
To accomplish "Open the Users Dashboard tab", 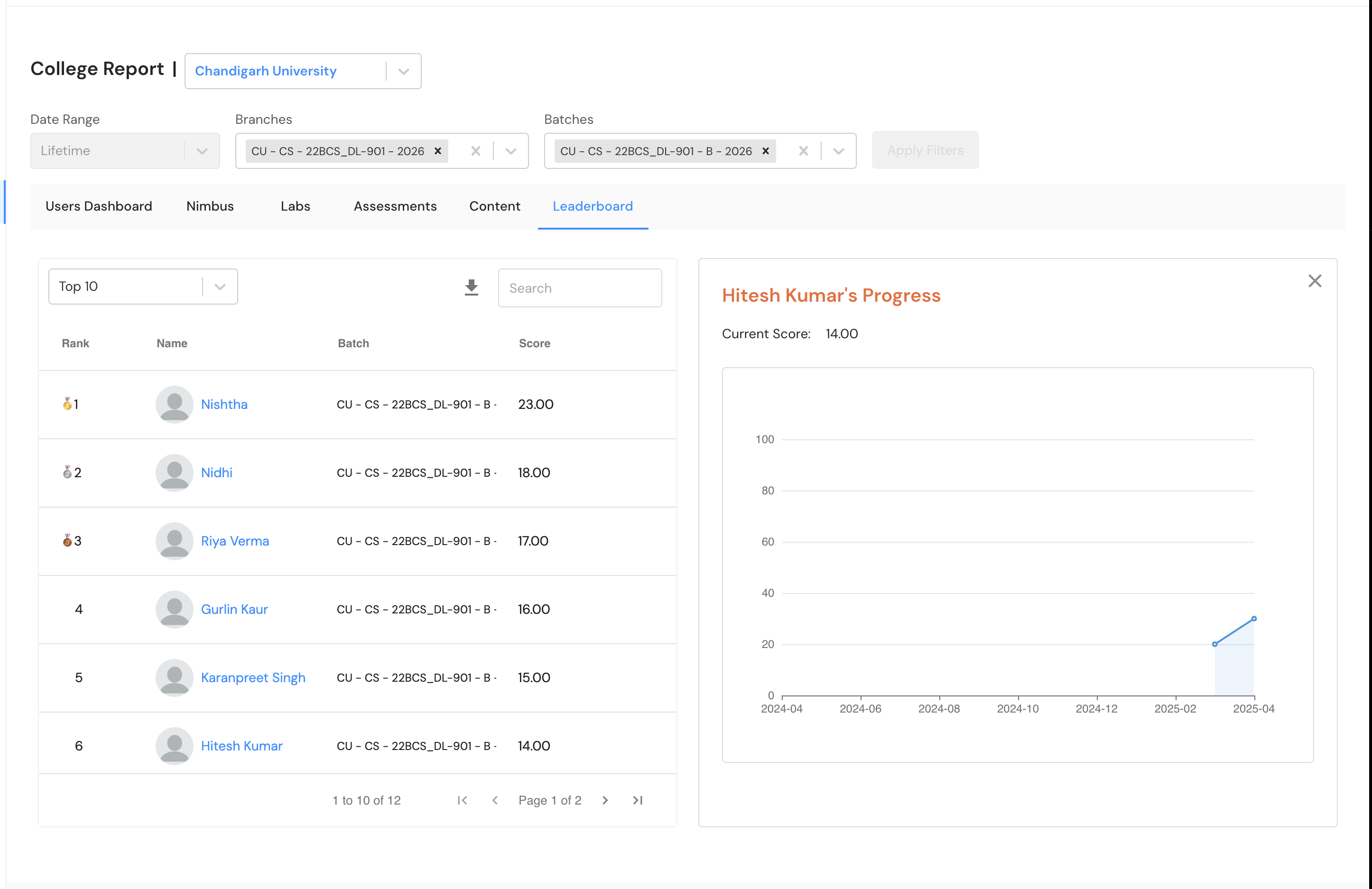I will coord(99,206).
